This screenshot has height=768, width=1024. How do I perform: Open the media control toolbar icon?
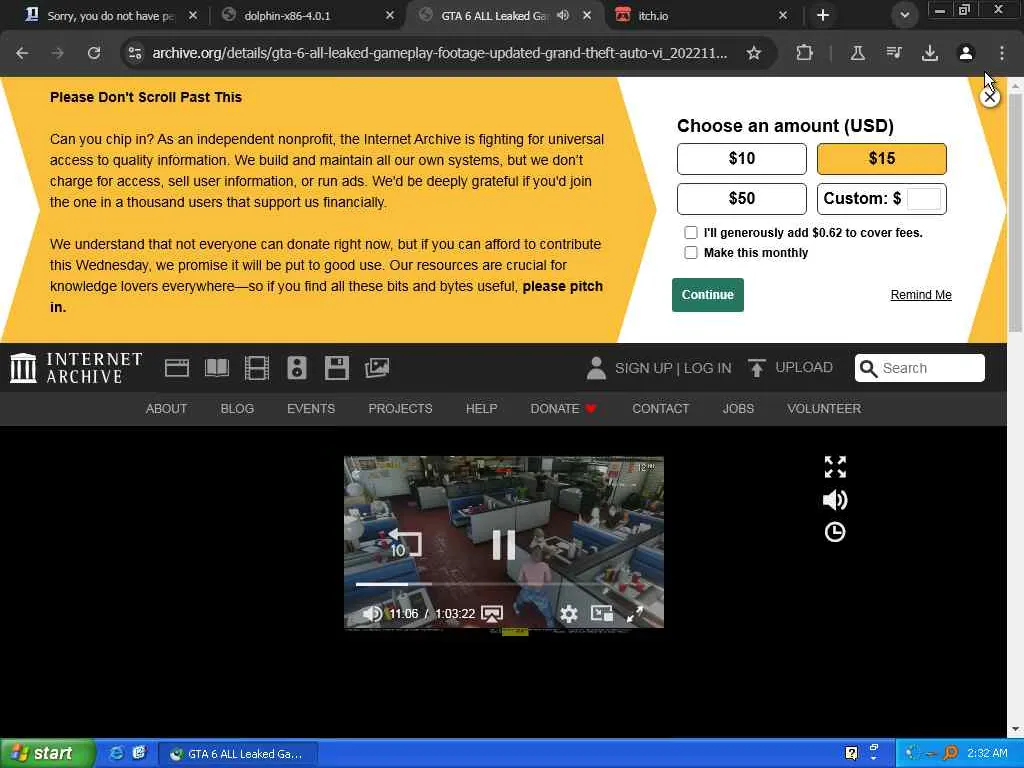[894, 53]
